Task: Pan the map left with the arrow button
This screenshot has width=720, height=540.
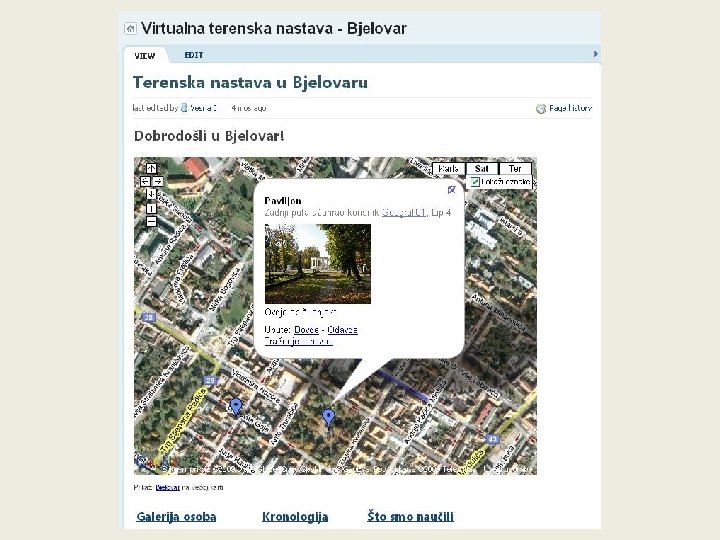Action: (145, 181)
